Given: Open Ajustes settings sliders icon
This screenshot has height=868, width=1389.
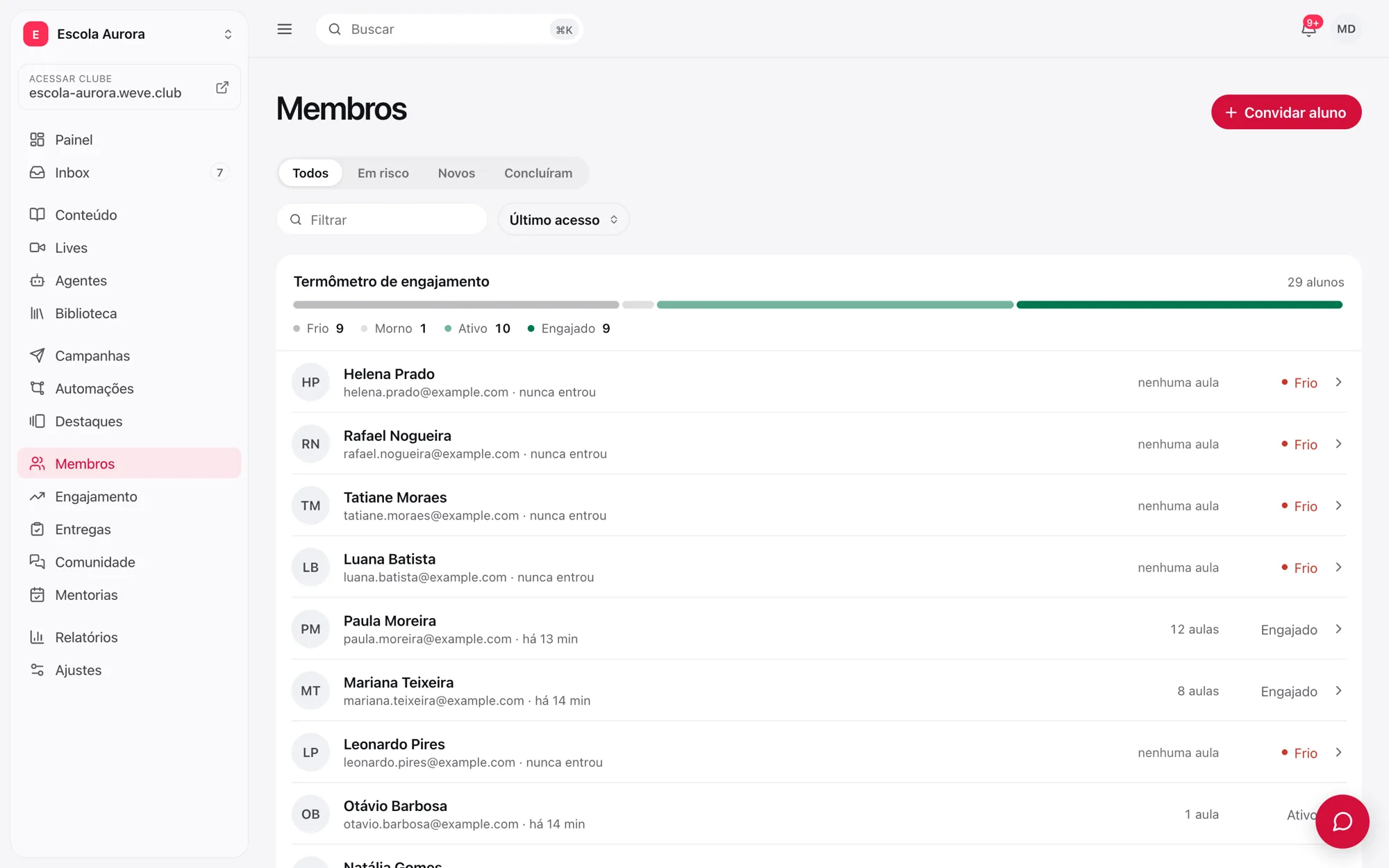Looking at the screenshot, I should point(38,670).
